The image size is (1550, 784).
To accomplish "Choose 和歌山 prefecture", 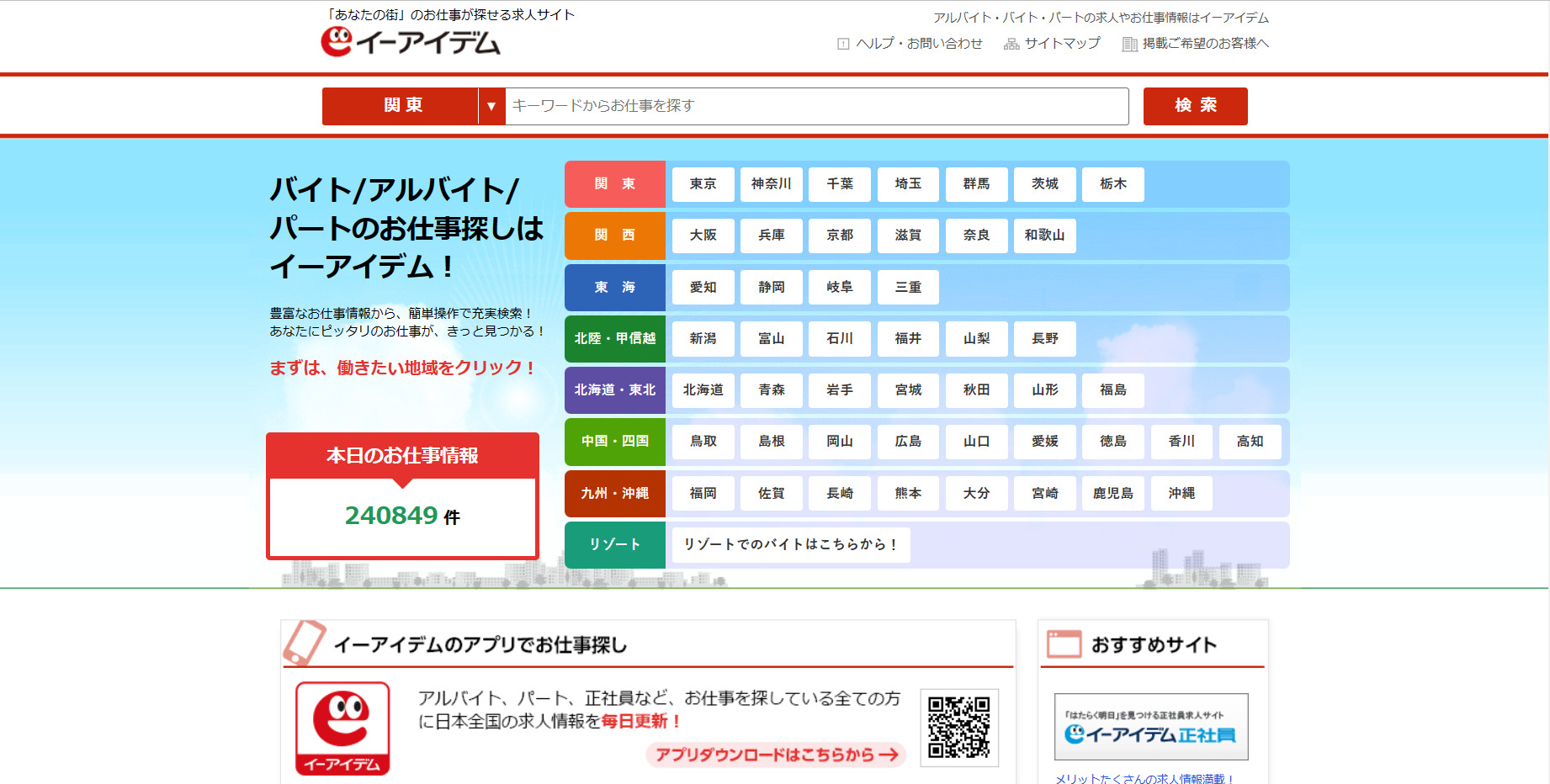I will 1045,236.
